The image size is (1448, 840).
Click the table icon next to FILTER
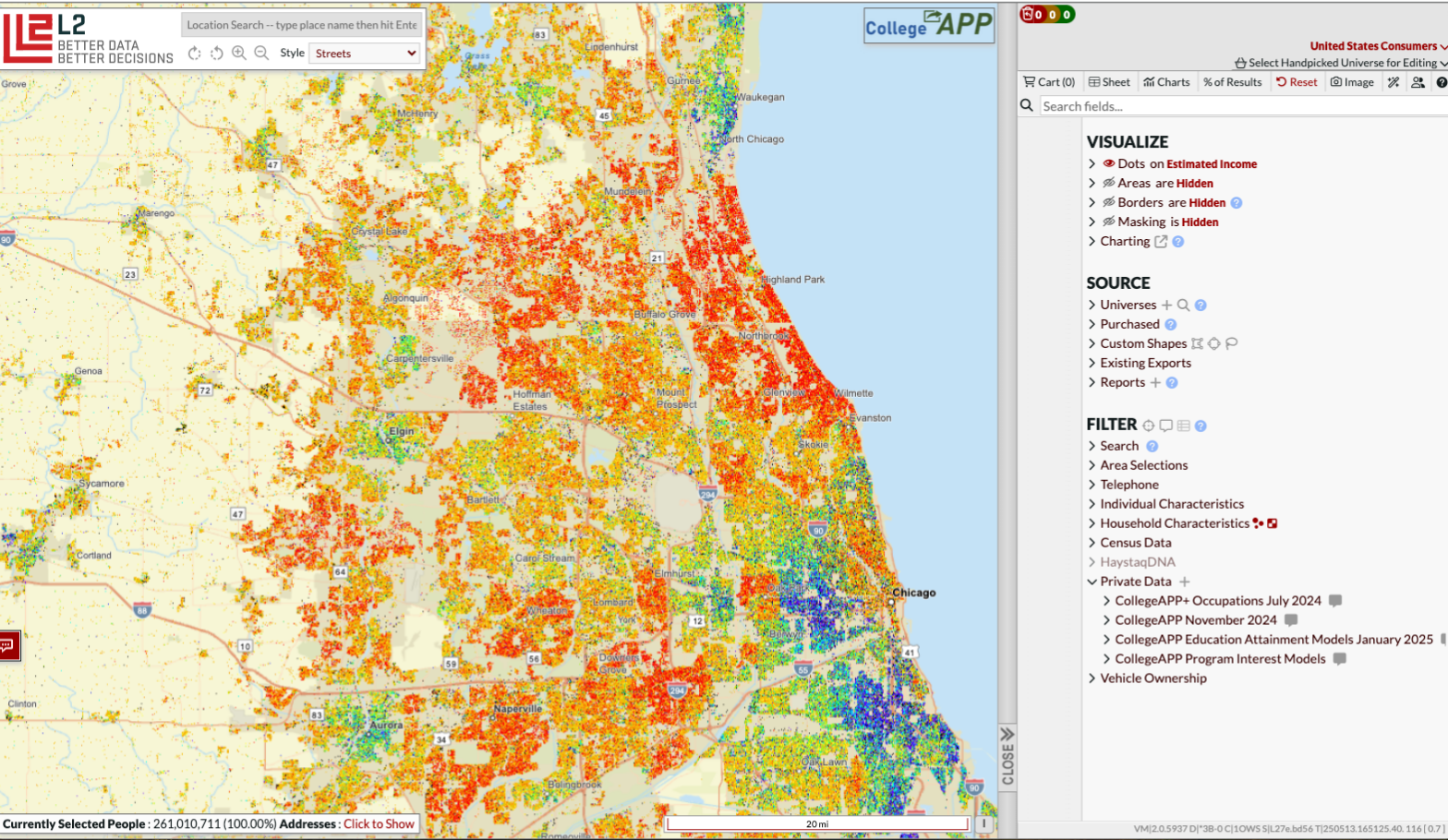click(1183, 426)
